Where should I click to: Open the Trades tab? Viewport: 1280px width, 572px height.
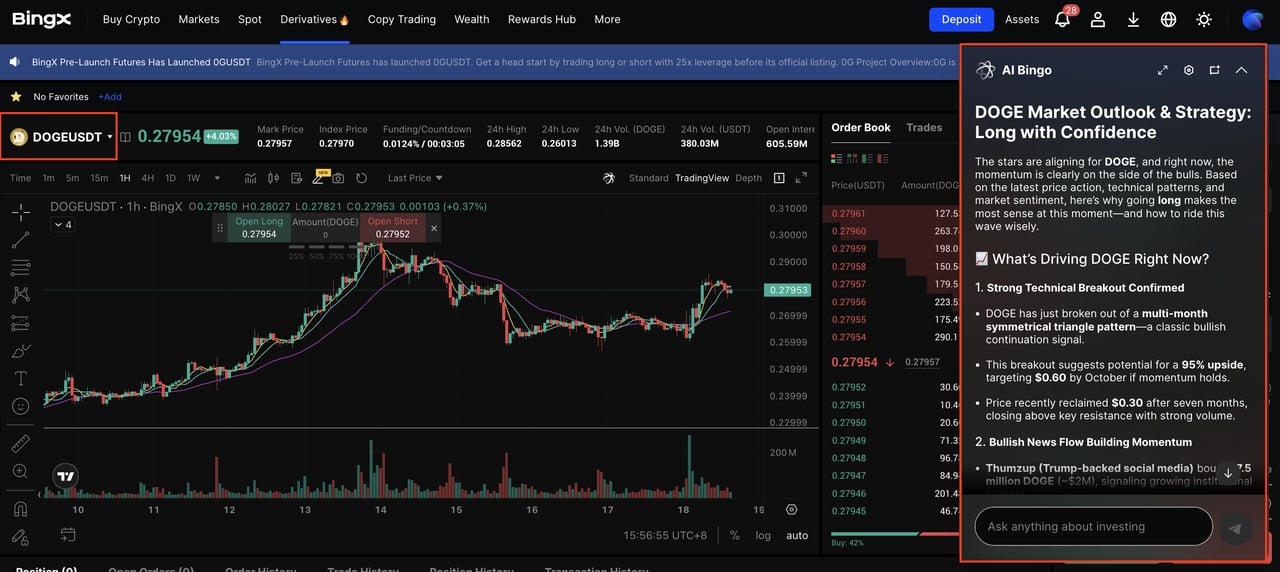pyautogui.click(x=924, y=127)
